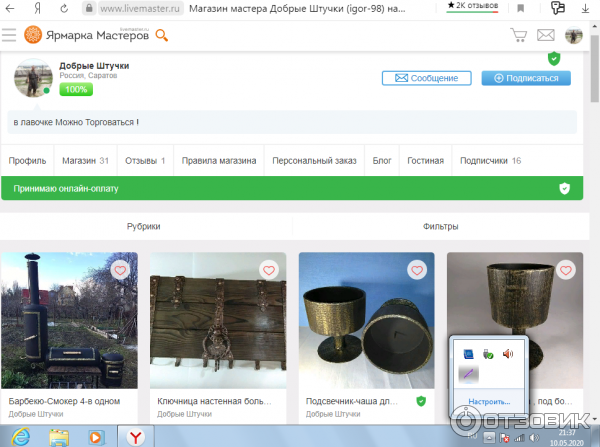
Task: Click the blue Подписаться button
Action: [526, 78]
